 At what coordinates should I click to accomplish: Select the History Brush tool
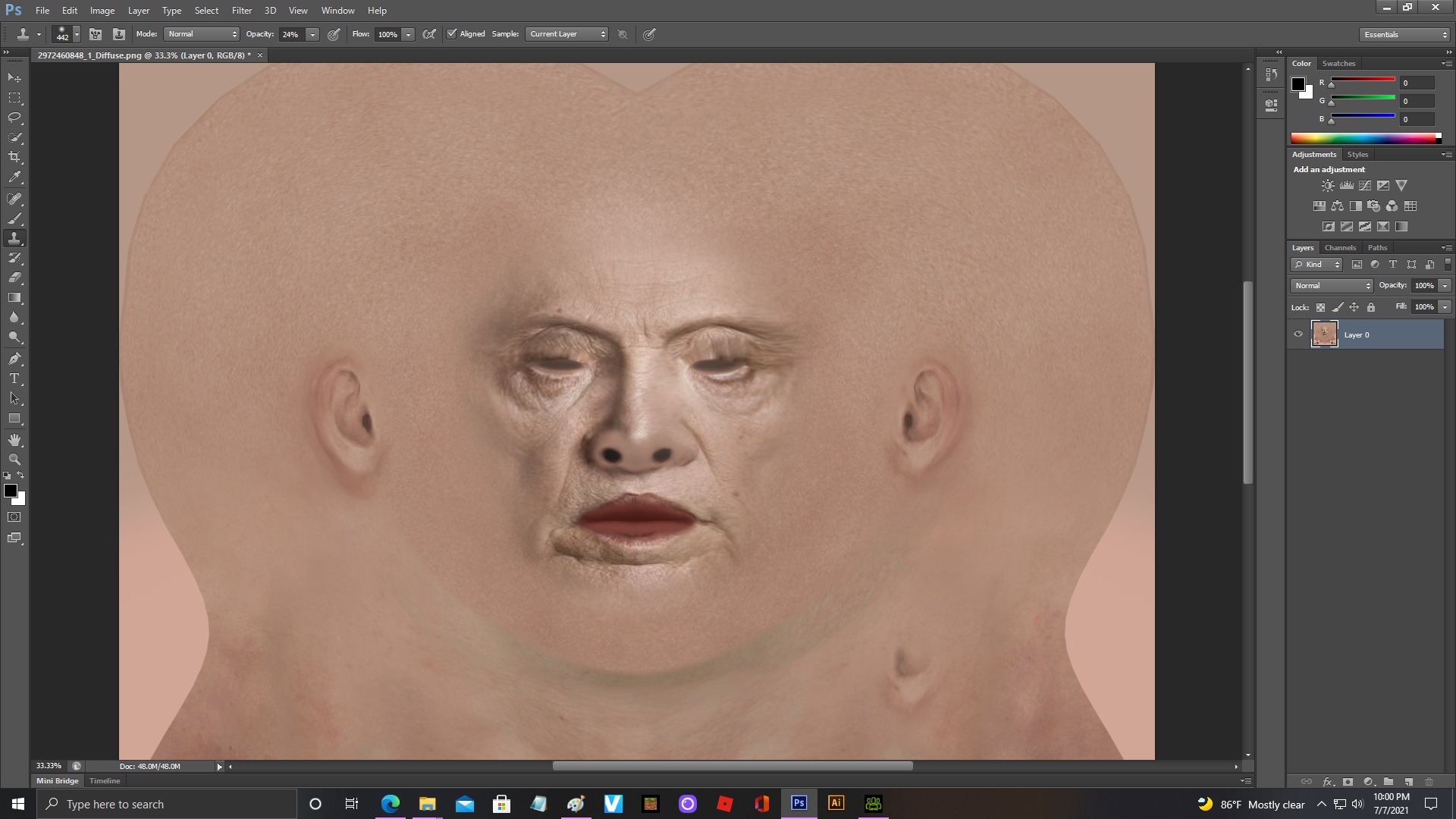pos(14,258)
